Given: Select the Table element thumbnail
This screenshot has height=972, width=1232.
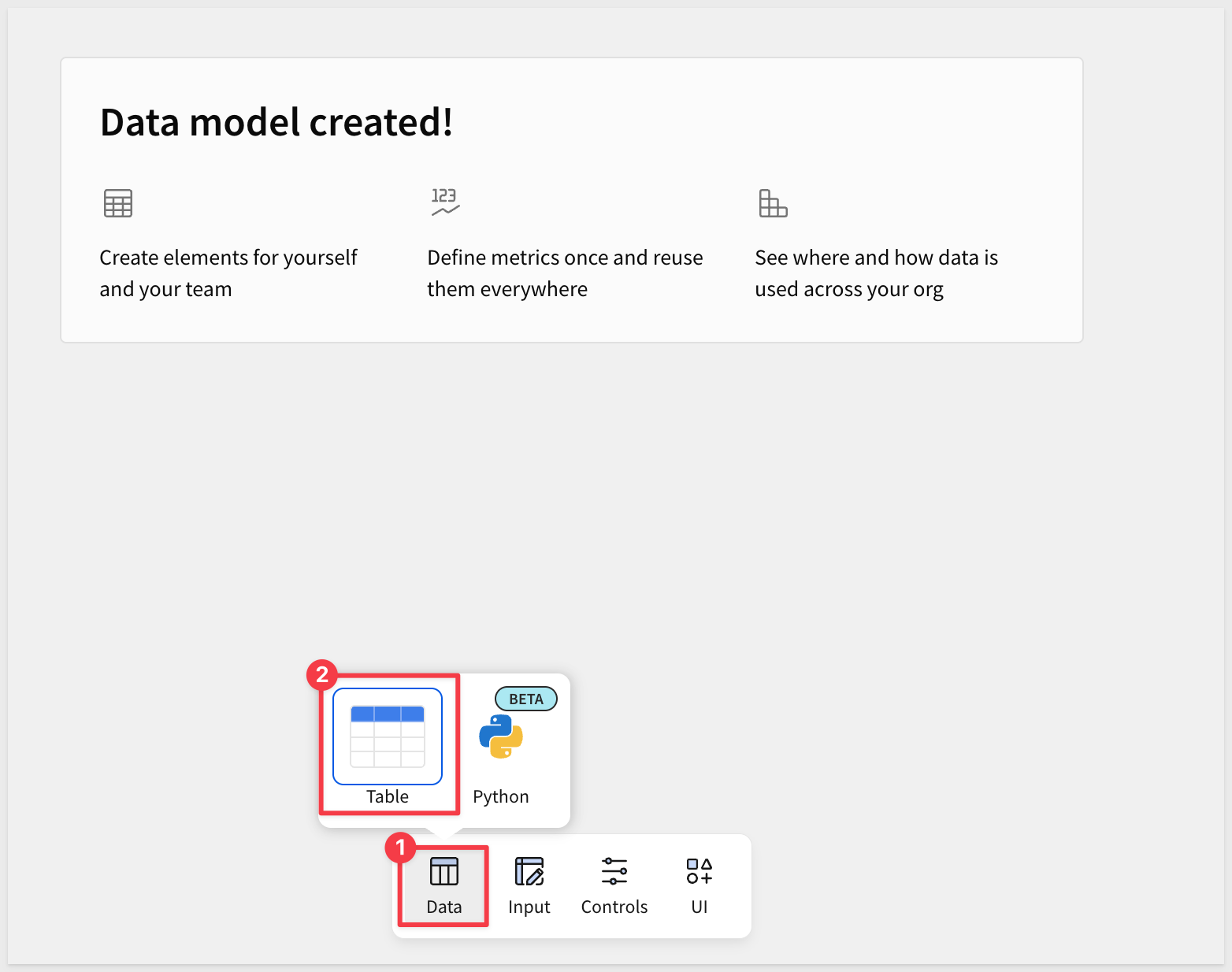Looking at the screenshot, I should (x=388, y=736).
